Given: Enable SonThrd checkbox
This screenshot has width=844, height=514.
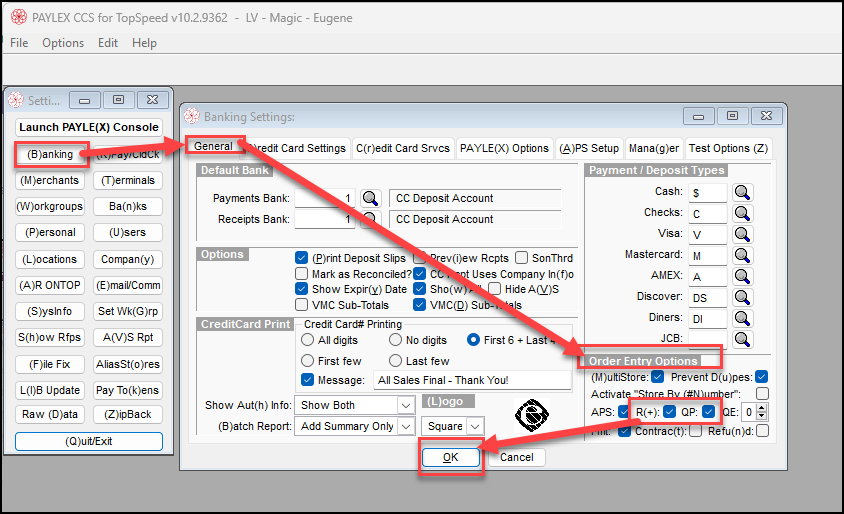Looking at the screenshot, I should [521, 258].
